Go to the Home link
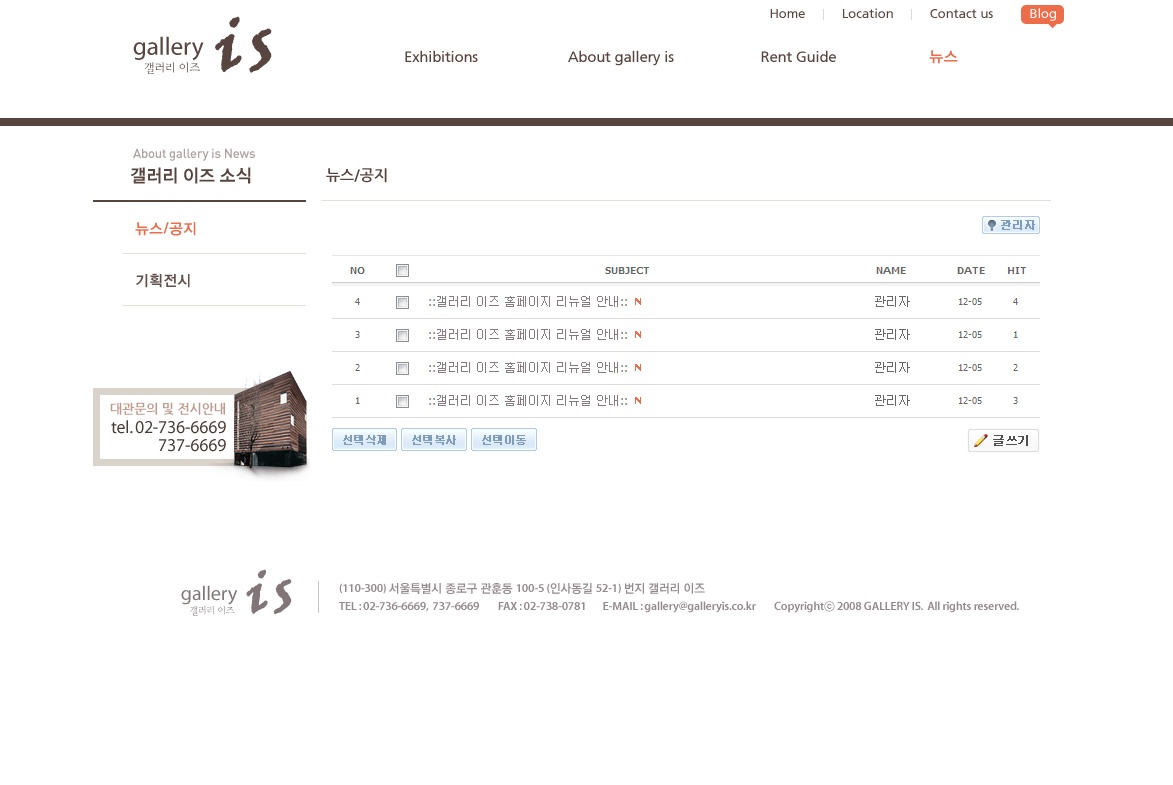 (787, 13)
